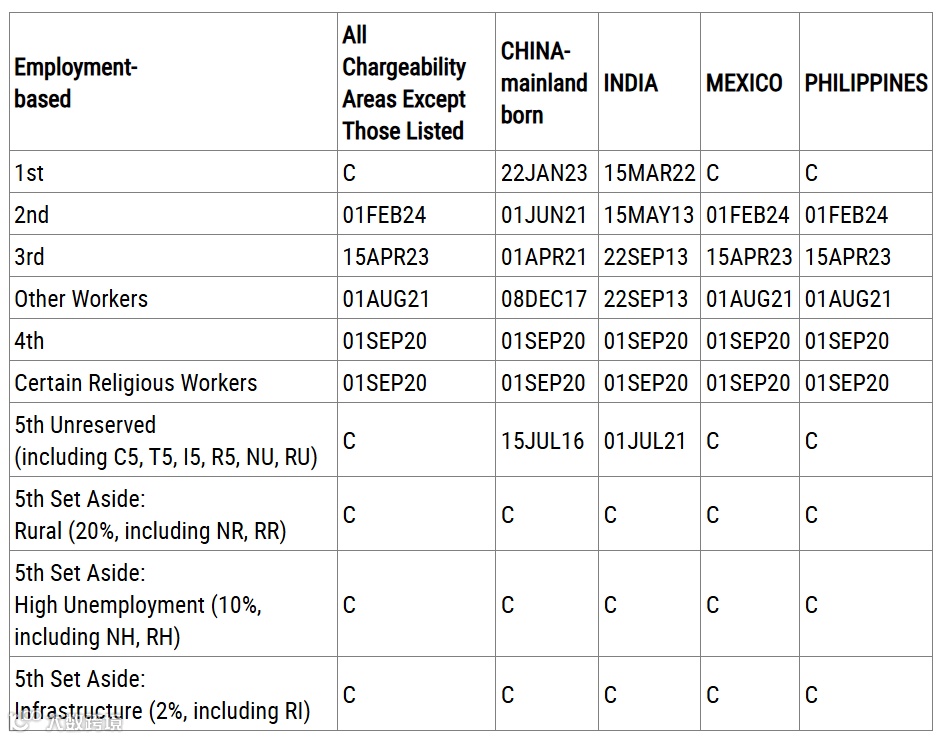
Task: Click the 01APR21 China 3rd-preference cell
Action: (x=544, y=257)
